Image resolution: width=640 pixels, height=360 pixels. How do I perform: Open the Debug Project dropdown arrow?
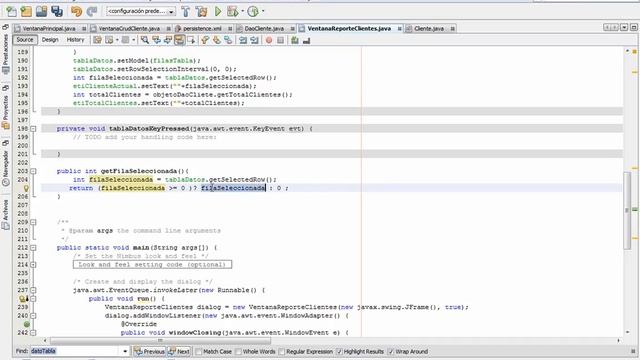coord(242,11)
